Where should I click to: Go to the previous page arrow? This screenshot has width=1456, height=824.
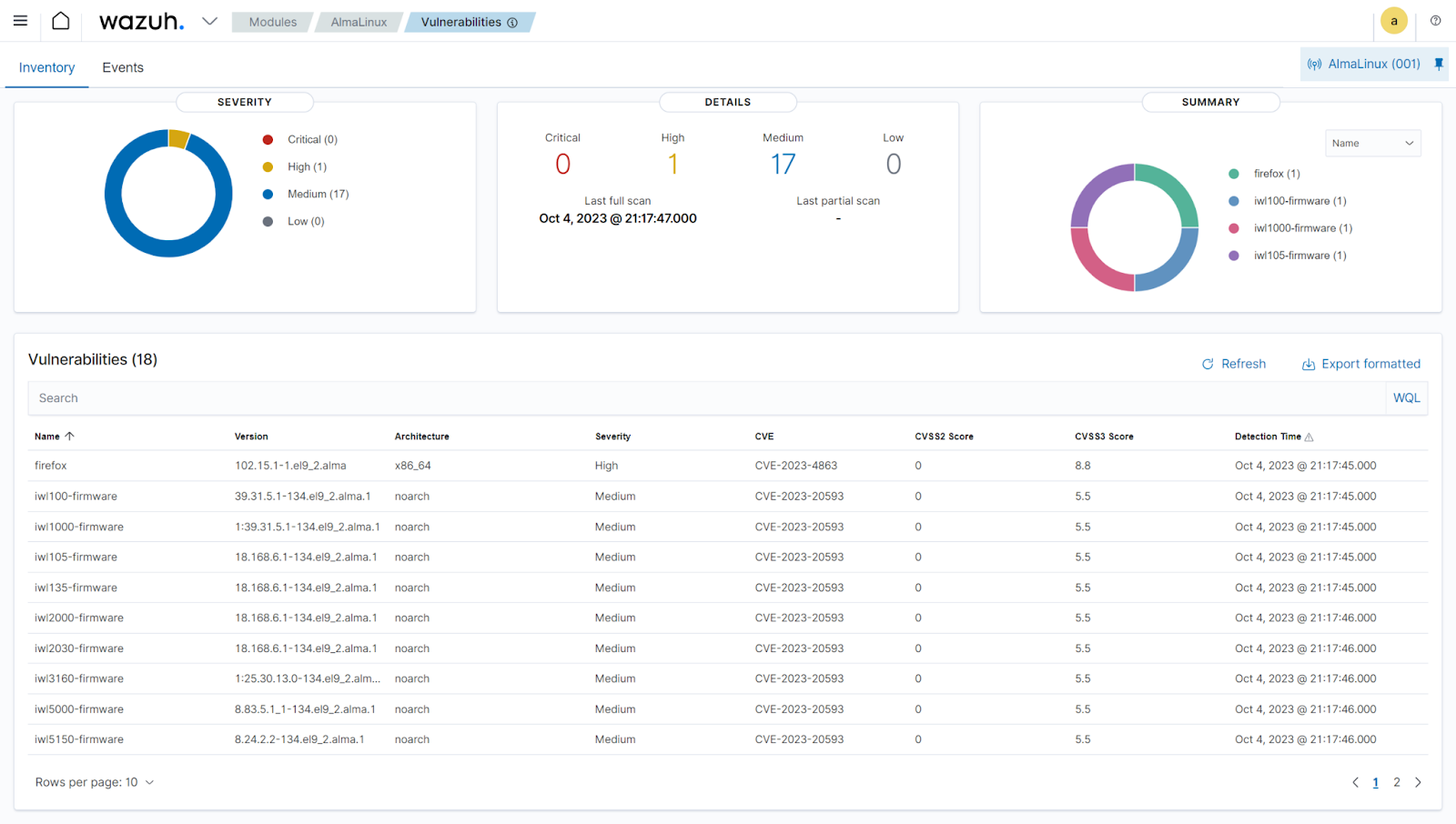[1355, 782]
